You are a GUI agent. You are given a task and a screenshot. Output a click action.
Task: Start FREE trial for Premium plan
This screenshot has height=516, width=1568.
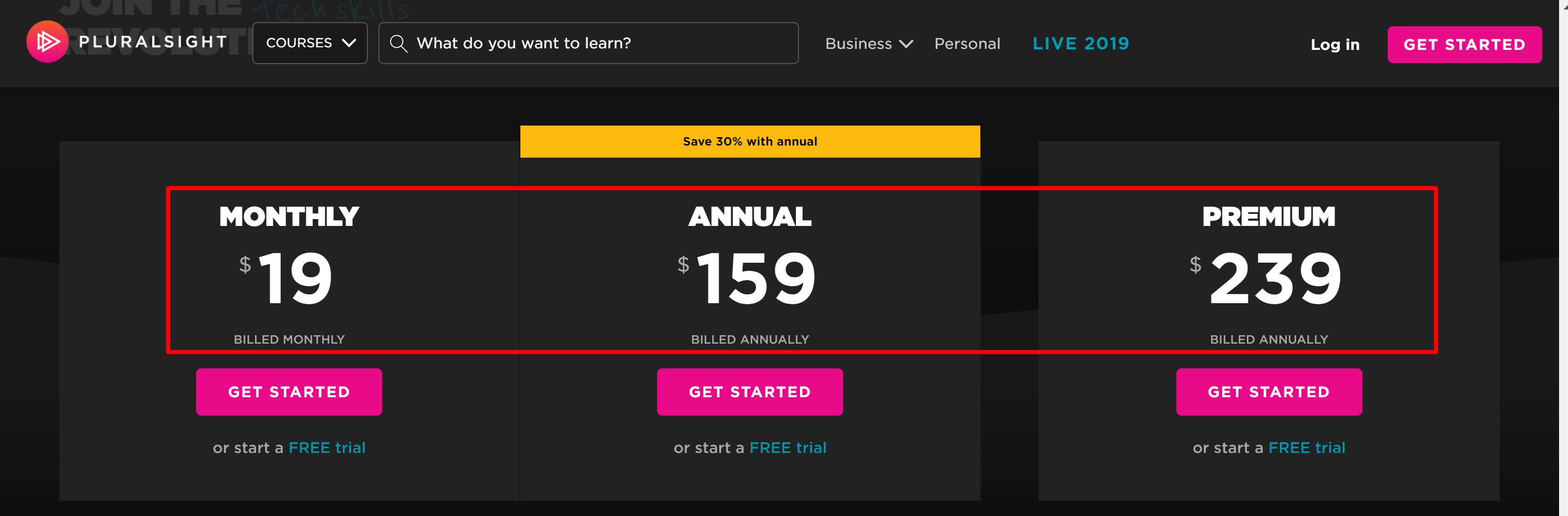coord(1306,448)
